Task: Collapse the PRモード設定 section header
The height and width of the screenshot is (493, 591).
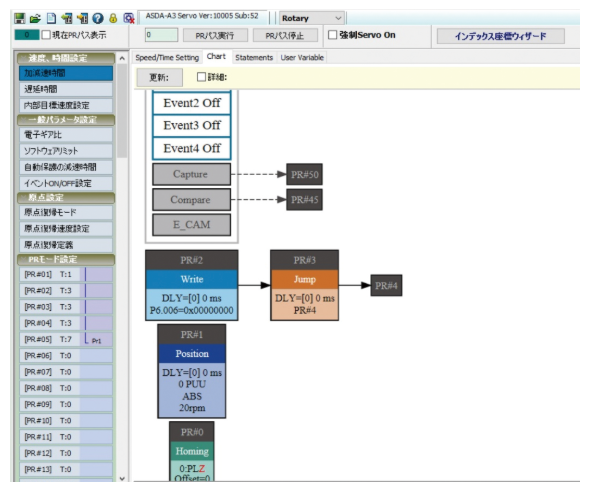Action: (x=66, y=259)
